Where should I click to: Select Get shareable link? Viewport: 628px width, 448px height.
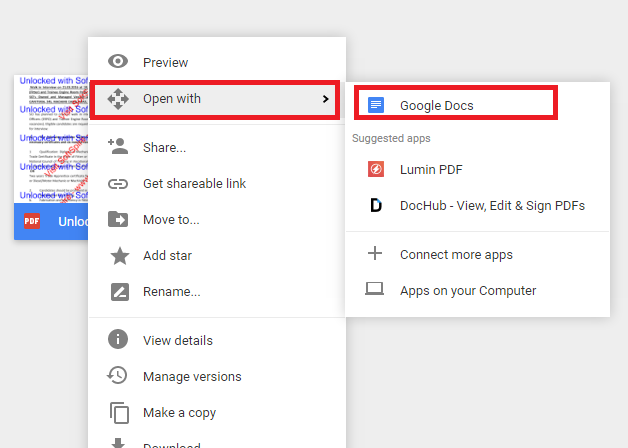click(217, 183)
